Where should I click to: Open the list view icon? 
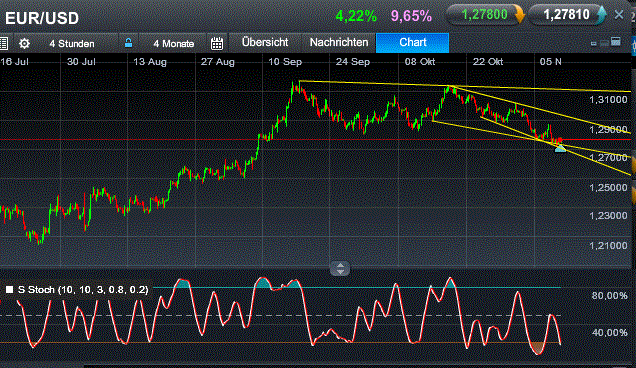[x=4, y=43]
